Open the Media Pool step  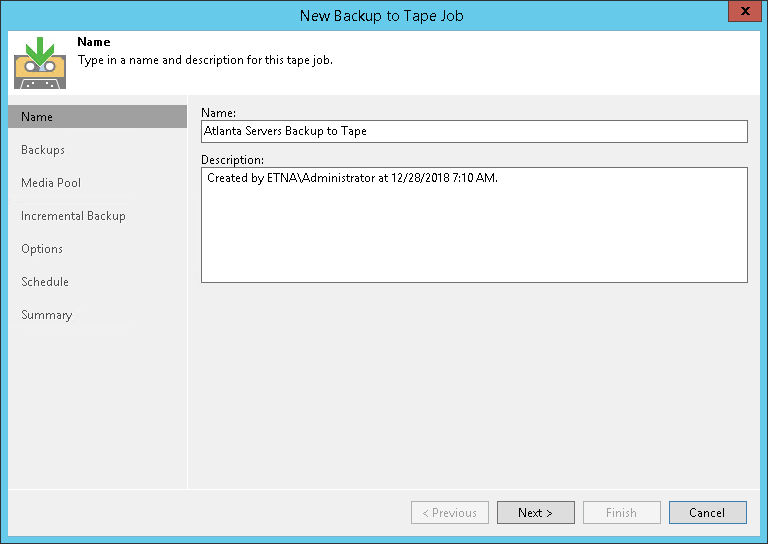pos(51,183)
